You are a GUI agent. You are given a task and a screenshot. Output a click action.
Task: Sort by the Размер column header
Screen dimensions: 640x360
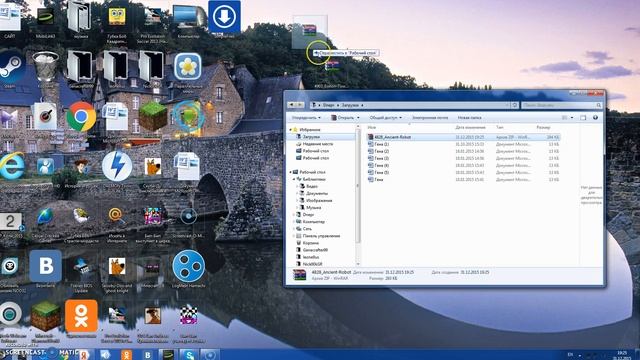tap(543, 128)
